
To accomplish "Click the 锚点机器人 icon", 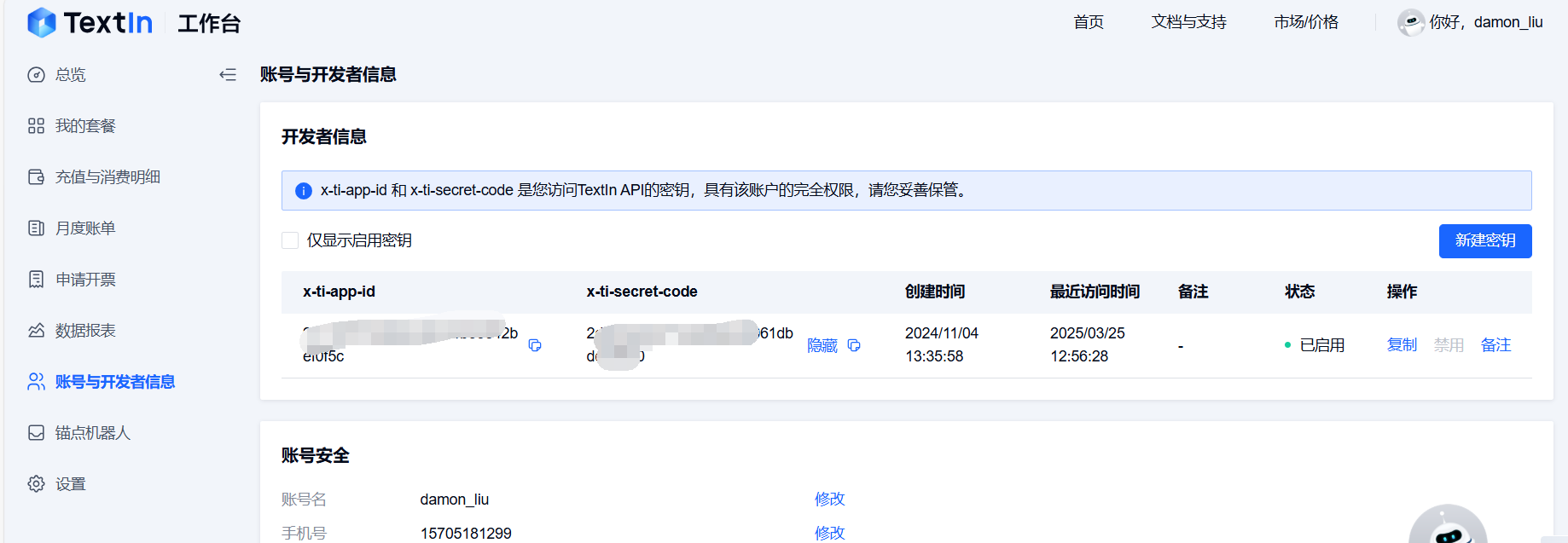I will pos(36,433).
